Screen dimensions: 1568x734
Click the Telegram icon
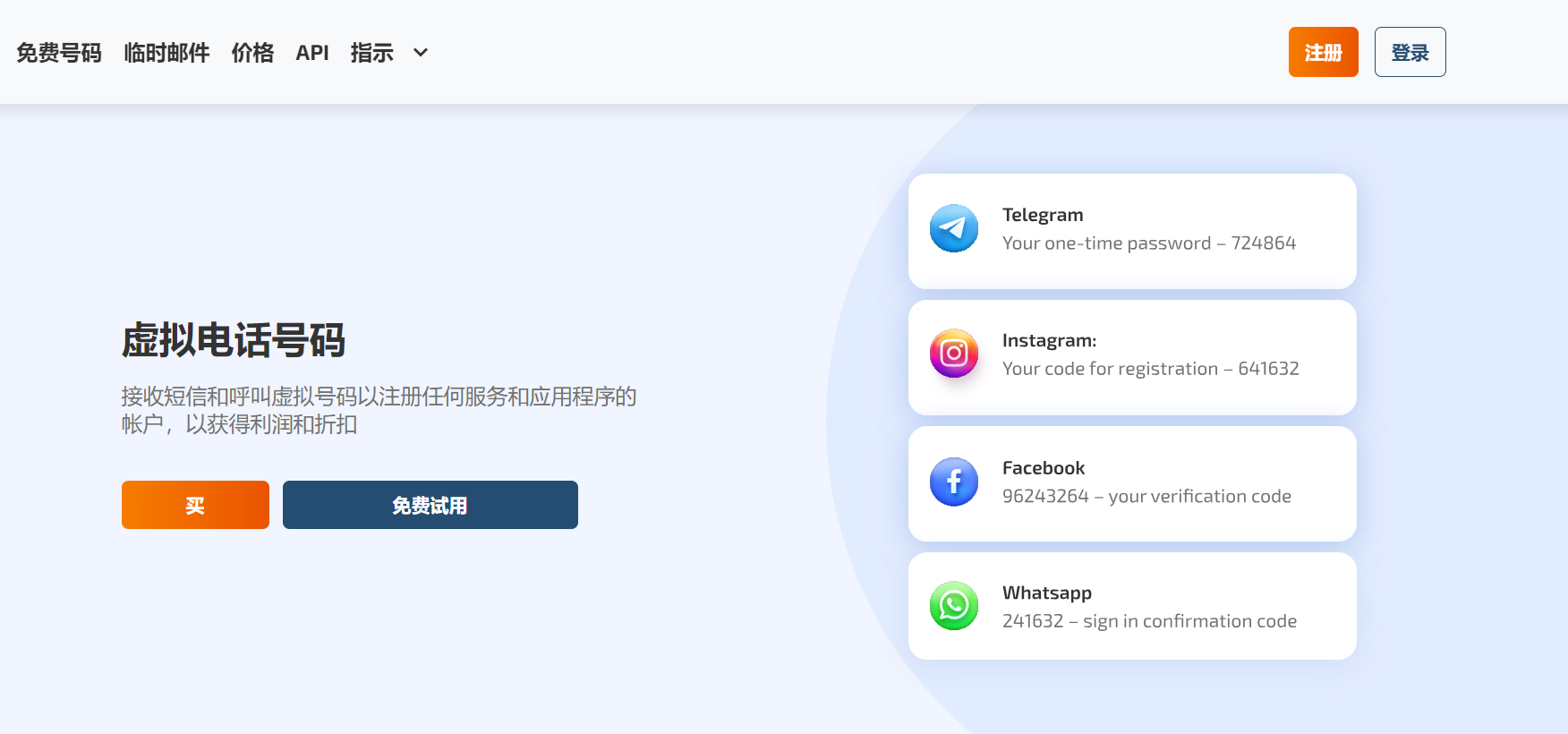pos(954,228)
